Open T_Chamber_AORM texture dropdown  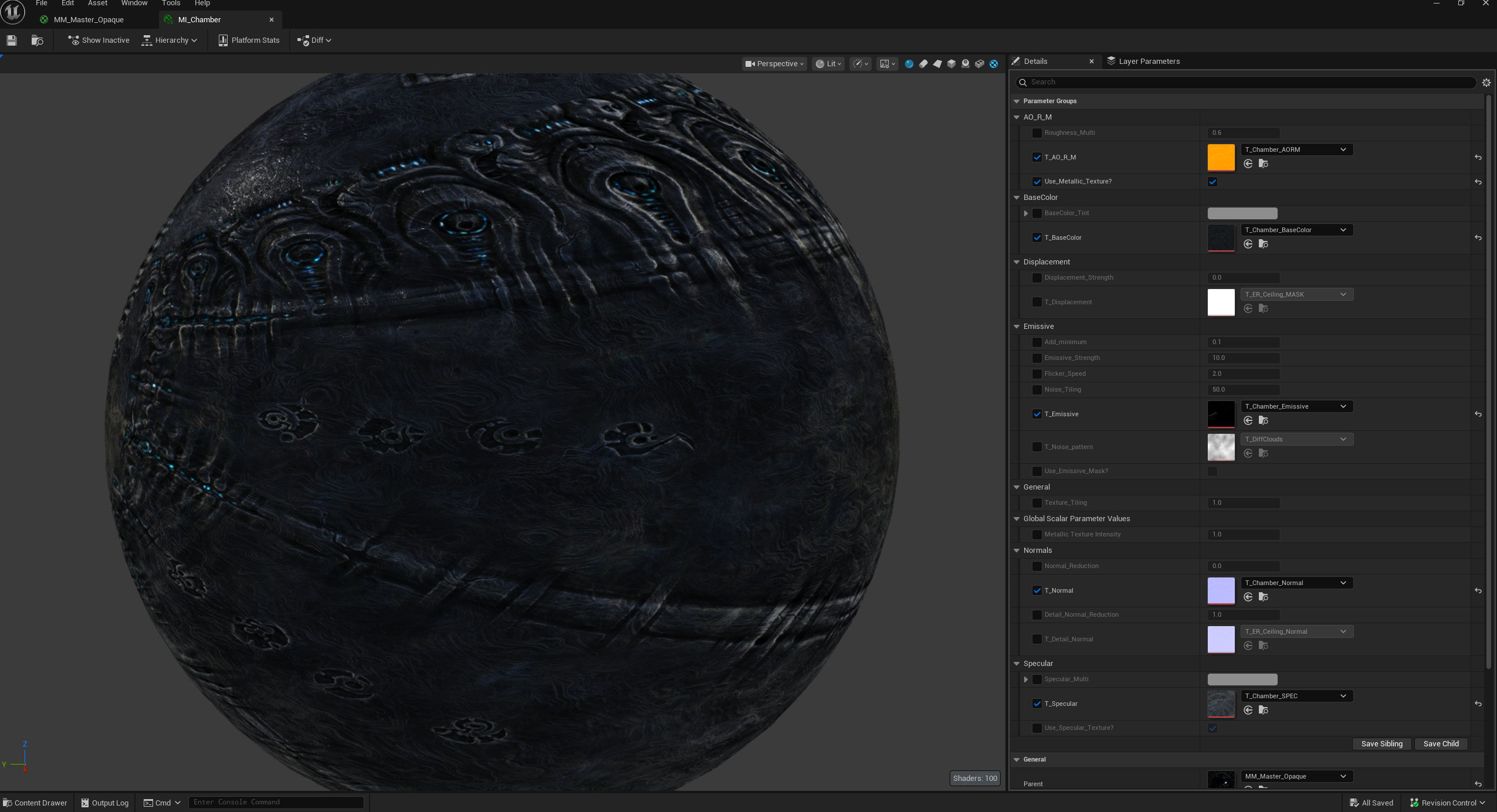(x=1296, y=150)
